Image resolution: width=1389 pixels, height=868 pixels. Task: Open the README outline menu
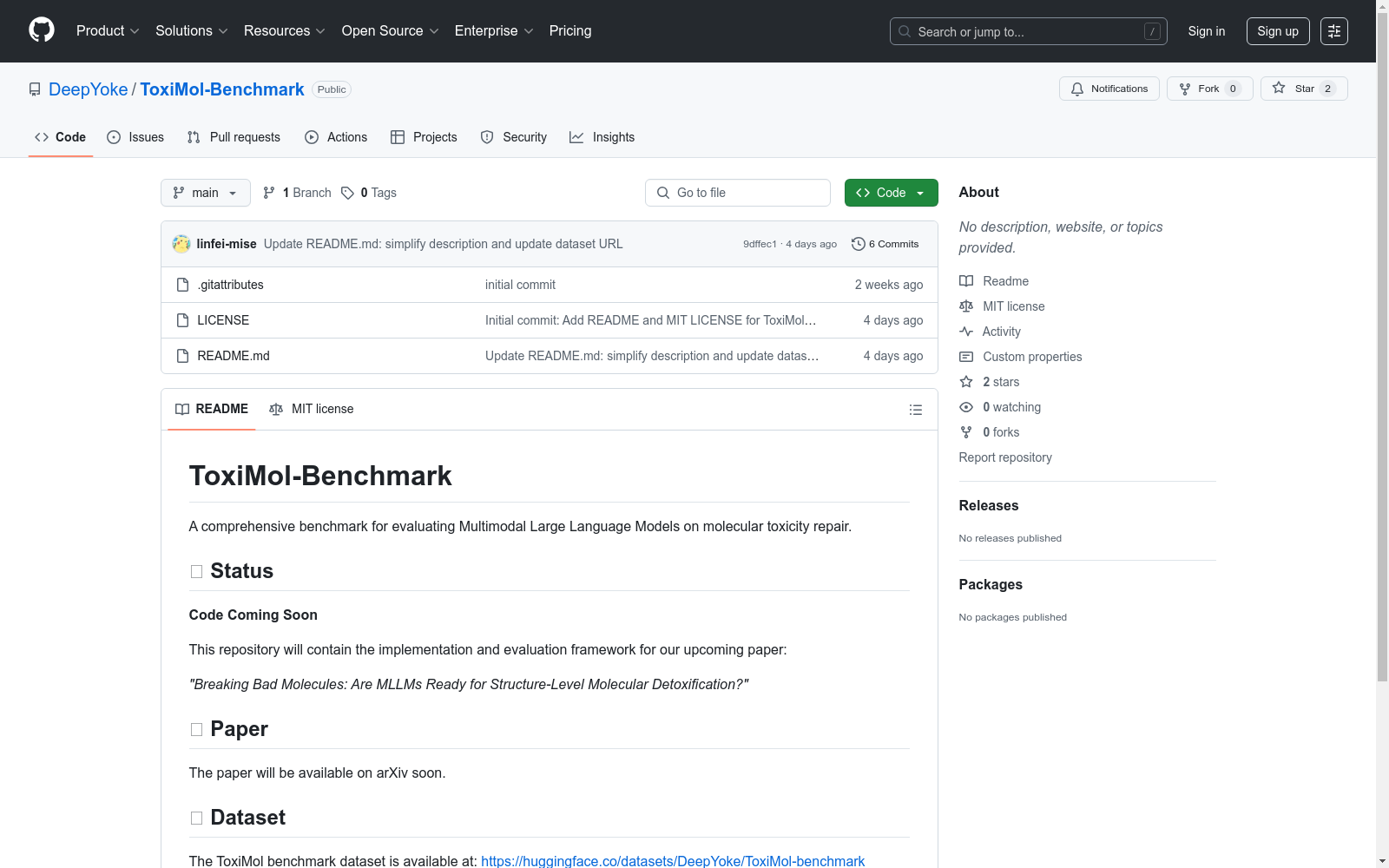(x=915, y=410)
